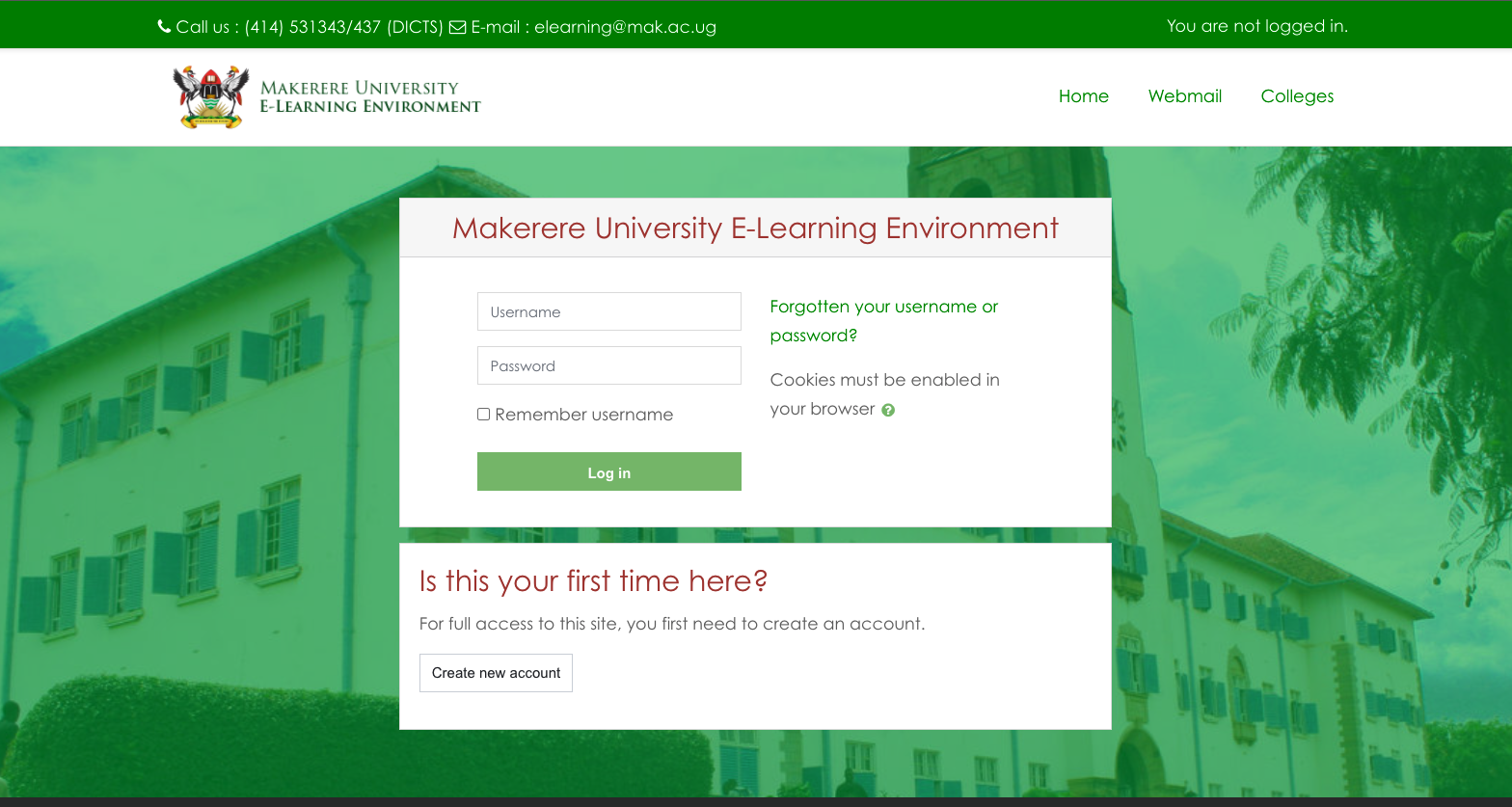Focus the Username input field
Viewport: 1512px width, 807px height.
coord(609,311)
